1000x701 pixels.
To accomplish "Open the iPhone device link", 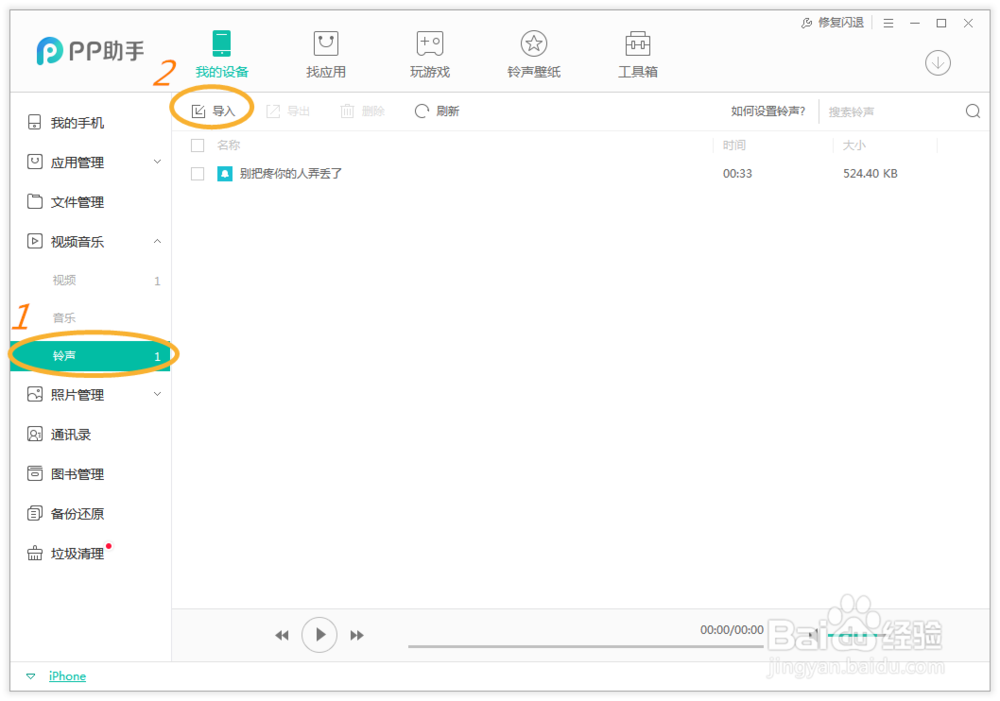I will click(x=67, y=676).
